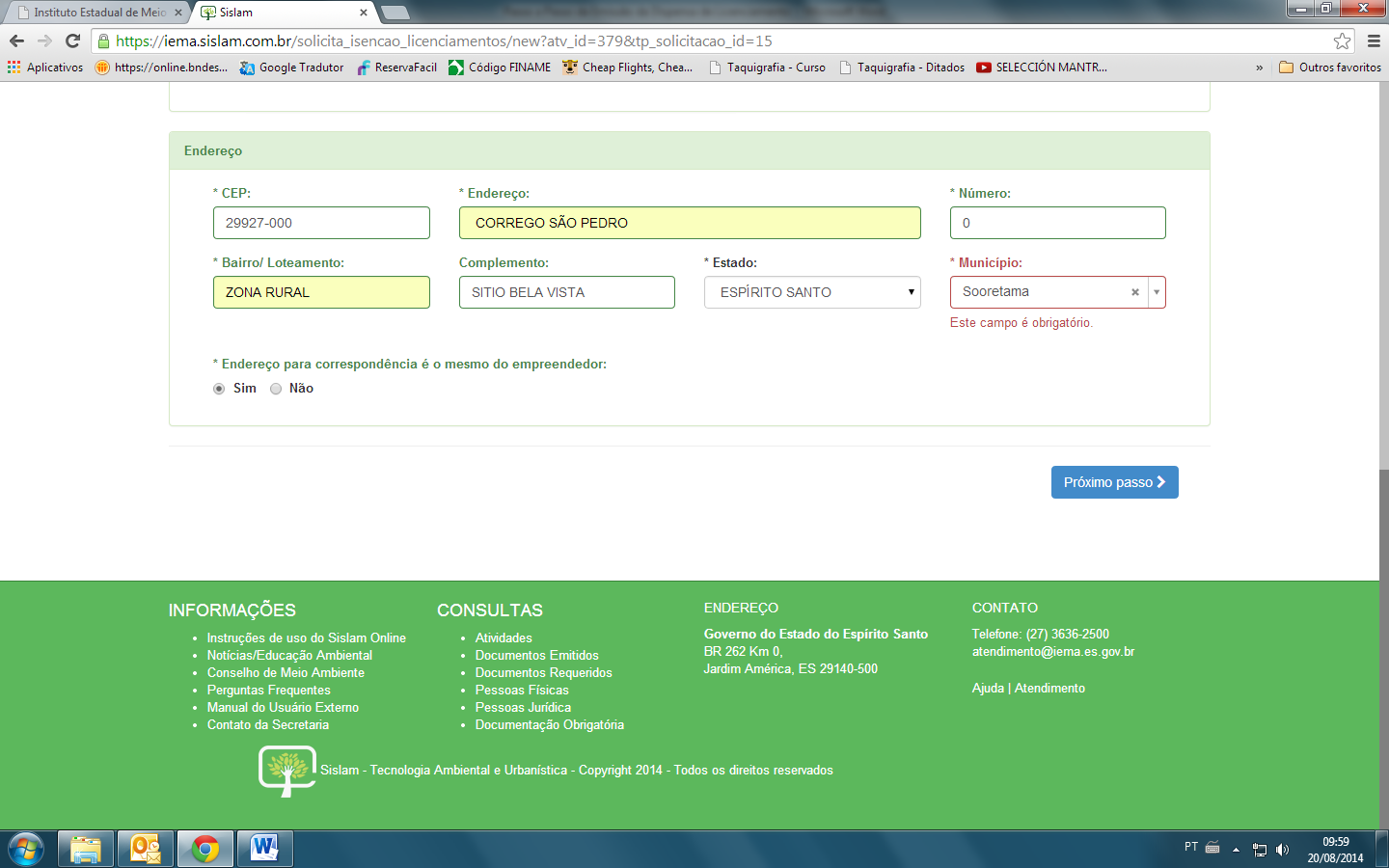Image resolution: width=1389 pixels, height=868 pixels.
Task: Open Notícias/Educação Ambiental link
Action: pyautogui.click(x=289, y=655)
